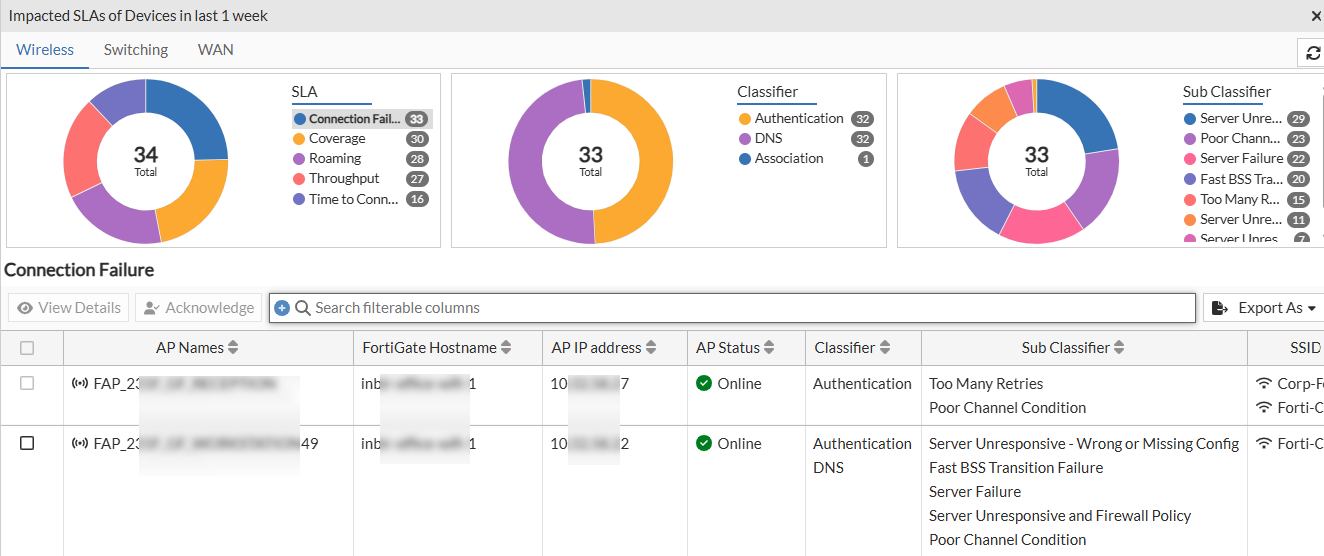Screen dimensions: 1324x556
Task: Sort table by AP Status column icon
Action: 769,348
